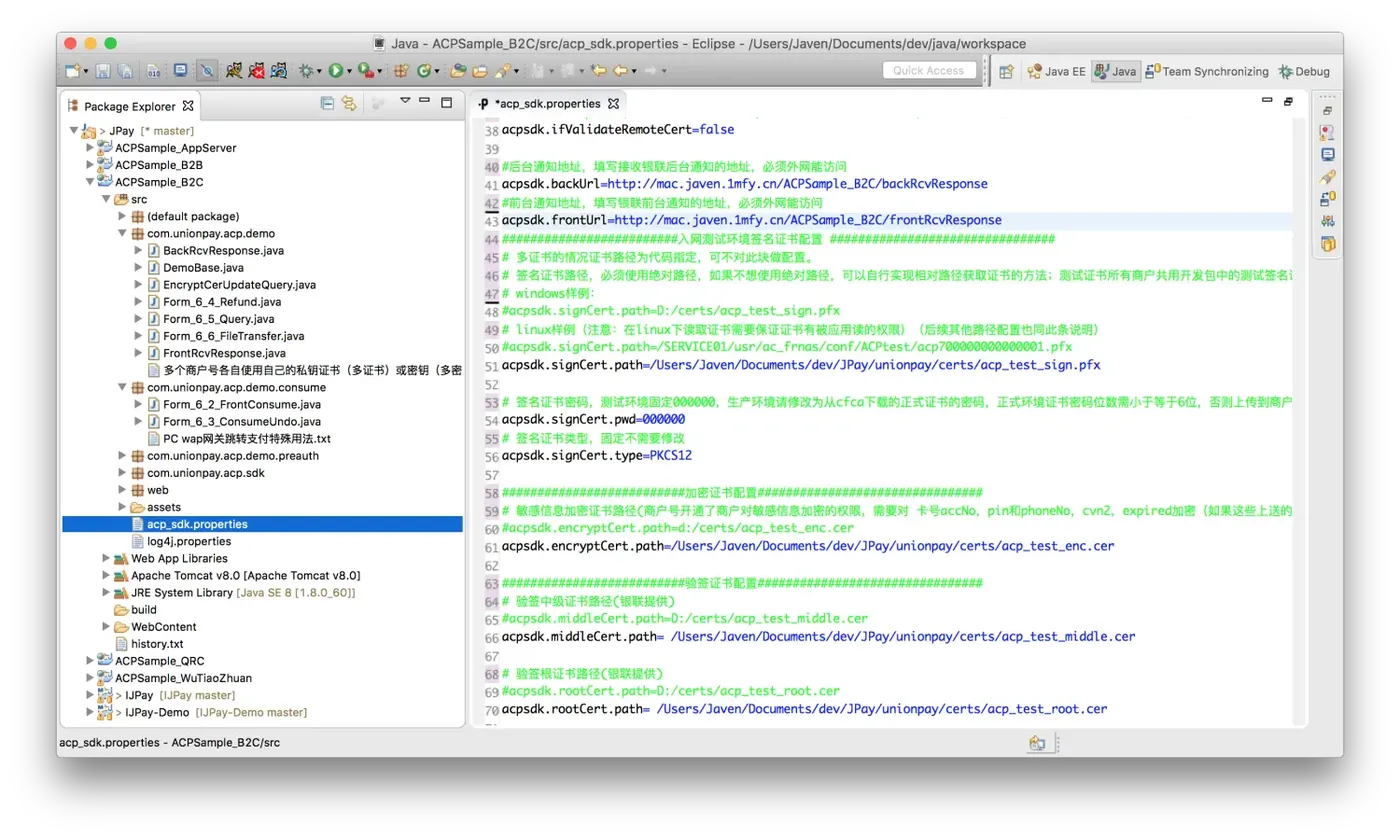Click the Save toolbar icon
This screenshot has width=1400, height=838.
coord(105,71)
